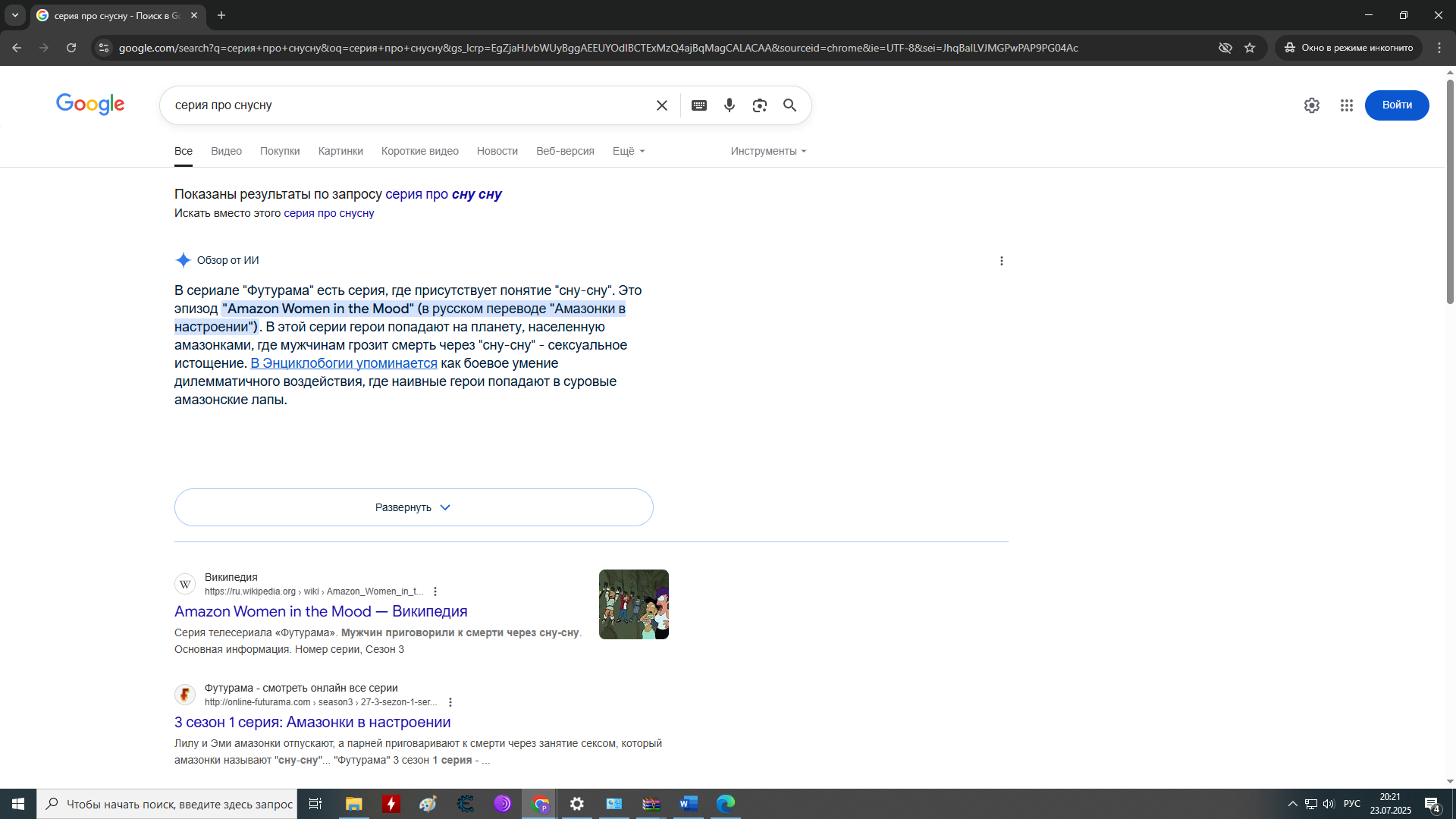Open Google Lens image search
Viewport: 1456px width, 819px height.
click(760, 105)
